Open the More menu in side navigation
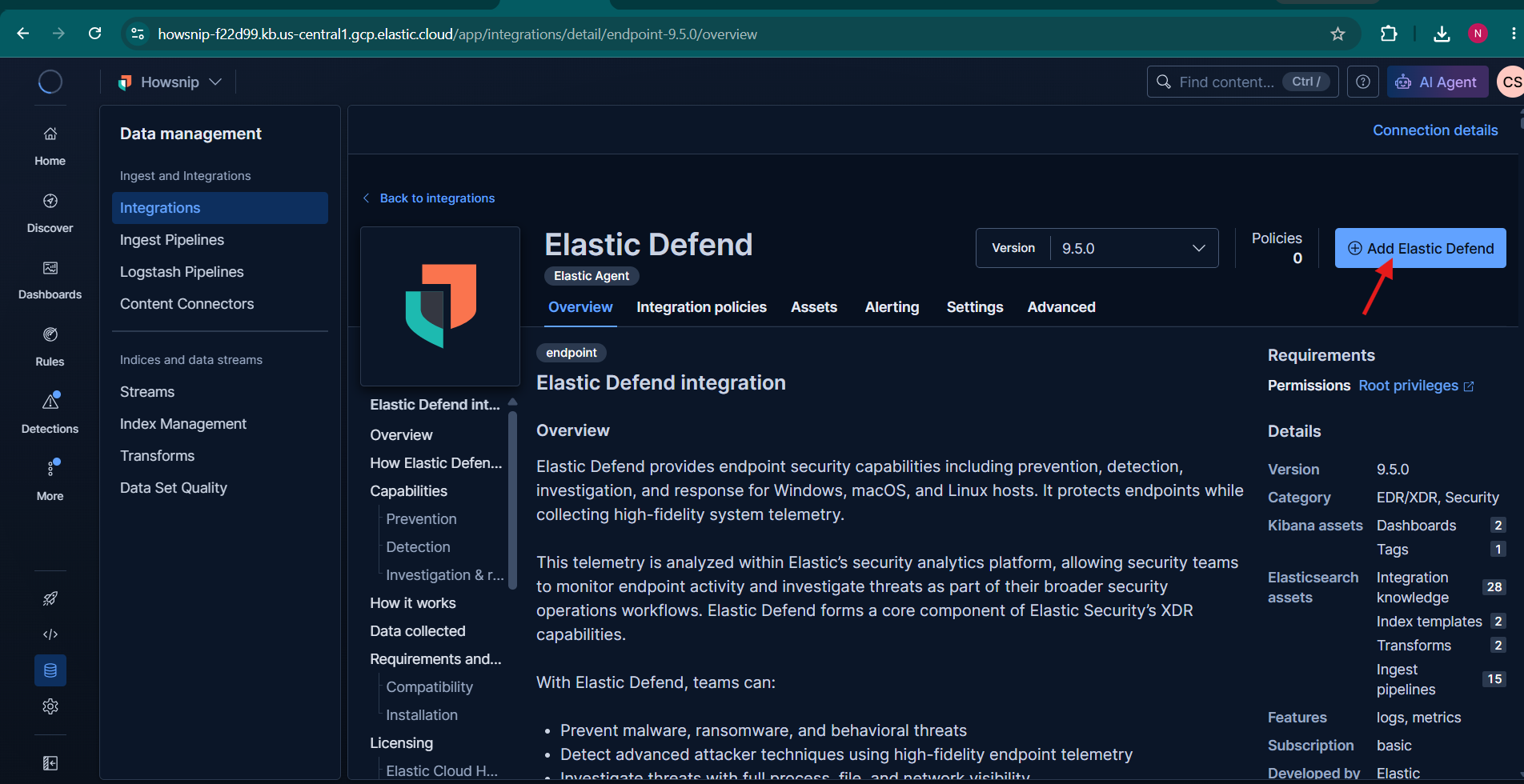 [50, 482]
